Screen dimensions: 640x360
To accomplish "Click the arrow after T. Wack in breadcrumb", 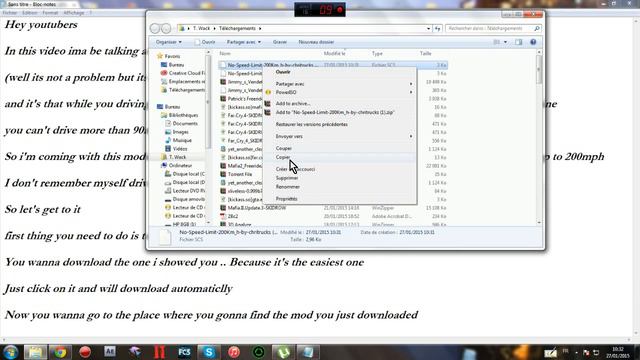I will [x=214, y=29].
